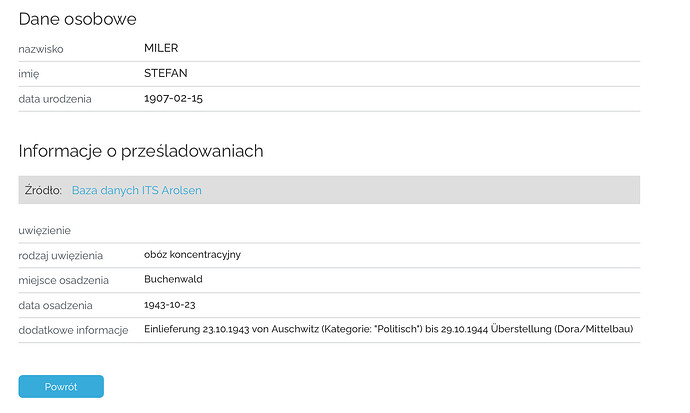Select the uwięzienie section label
The image size is (690, 413).
[44, 230]
